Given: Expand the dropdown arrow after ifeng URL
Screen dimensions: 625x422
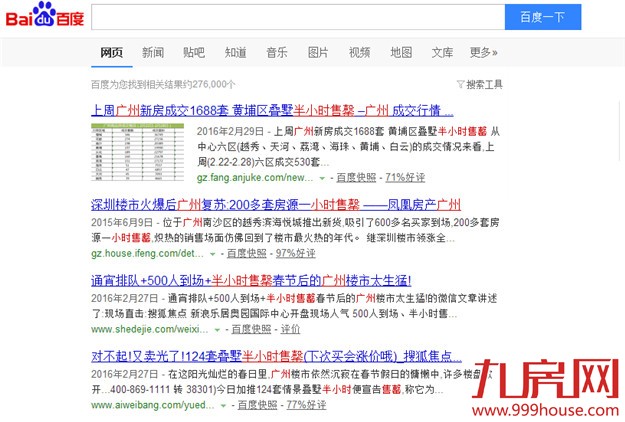Looking at the screenshot, I should (212, 254).
